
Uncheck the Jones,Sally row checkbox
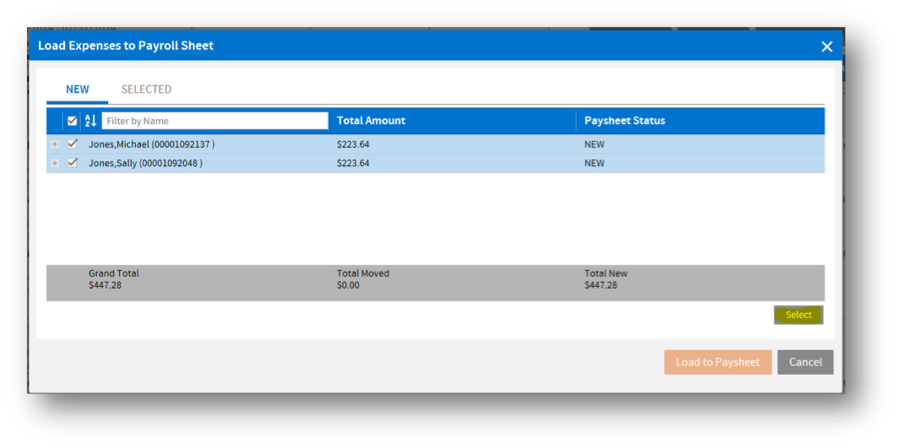72,163
